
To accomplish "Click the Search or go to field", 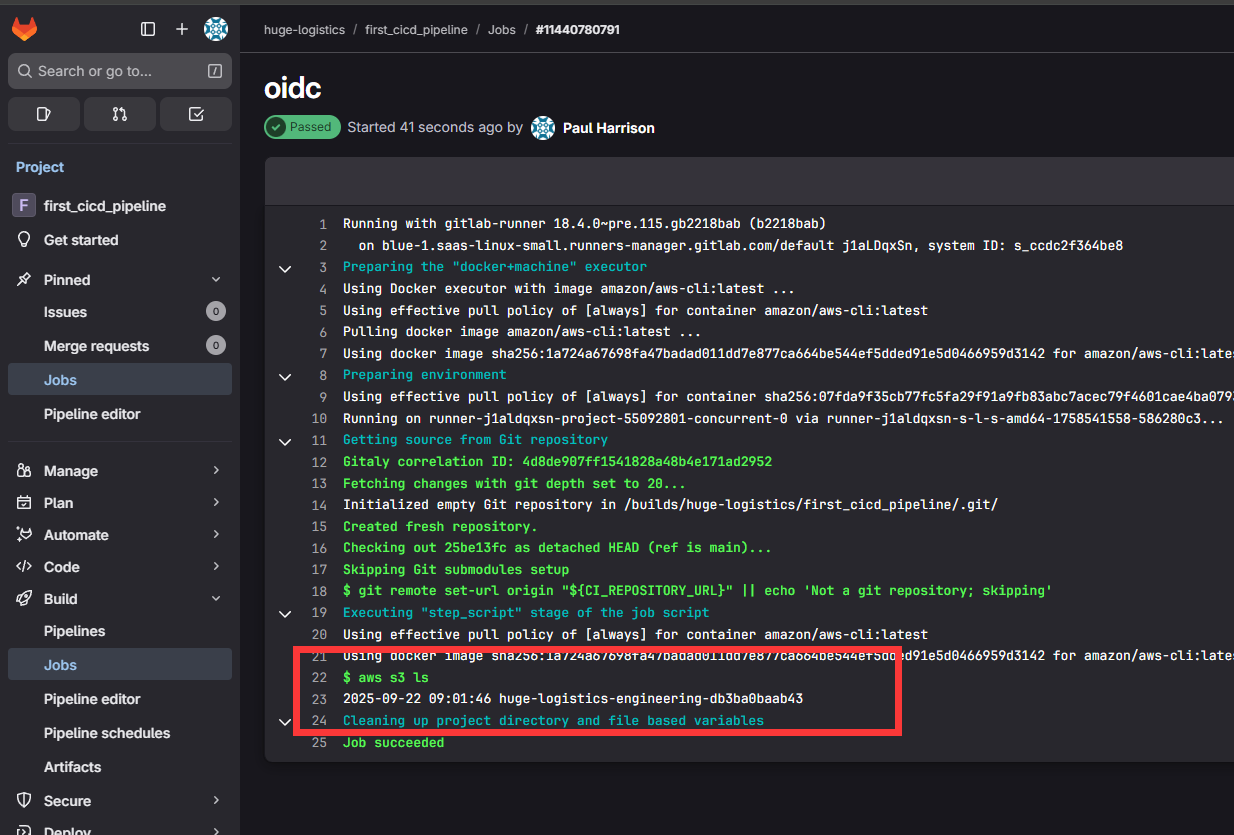I will click(x=120, y=71).
